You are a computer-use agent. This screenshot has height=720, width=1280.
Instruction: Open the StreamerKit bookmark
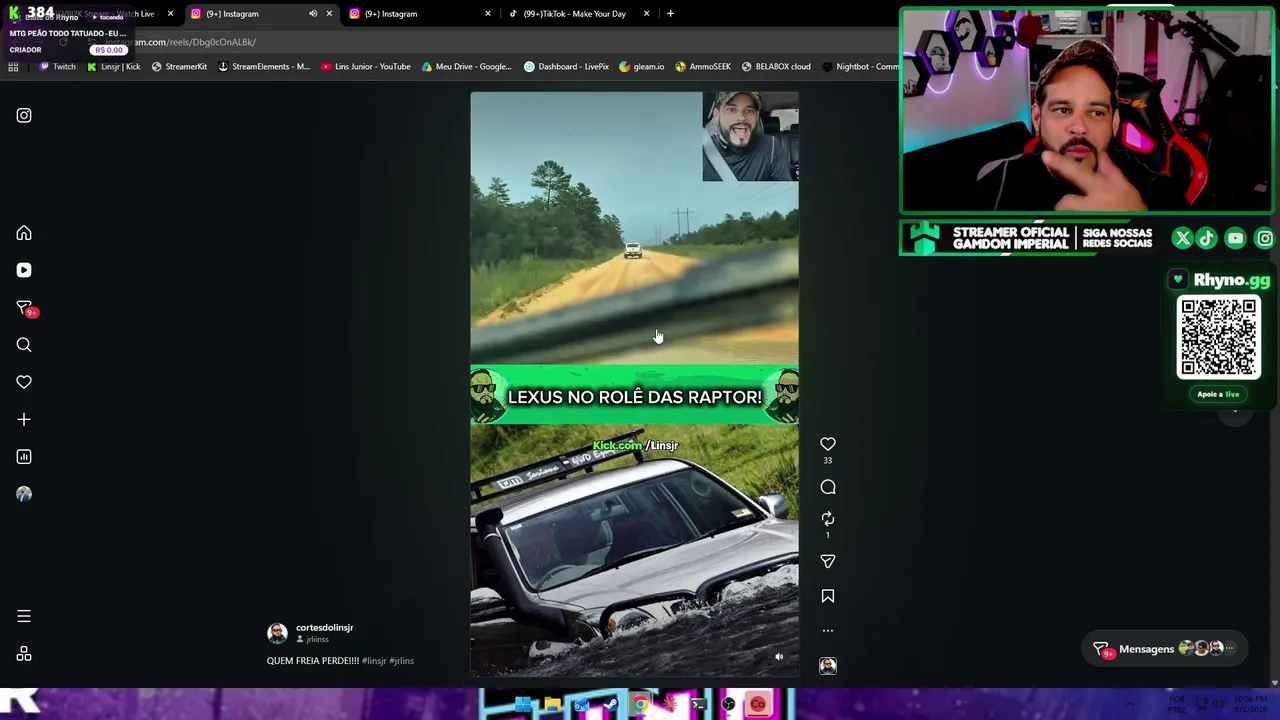click(179, 67)
